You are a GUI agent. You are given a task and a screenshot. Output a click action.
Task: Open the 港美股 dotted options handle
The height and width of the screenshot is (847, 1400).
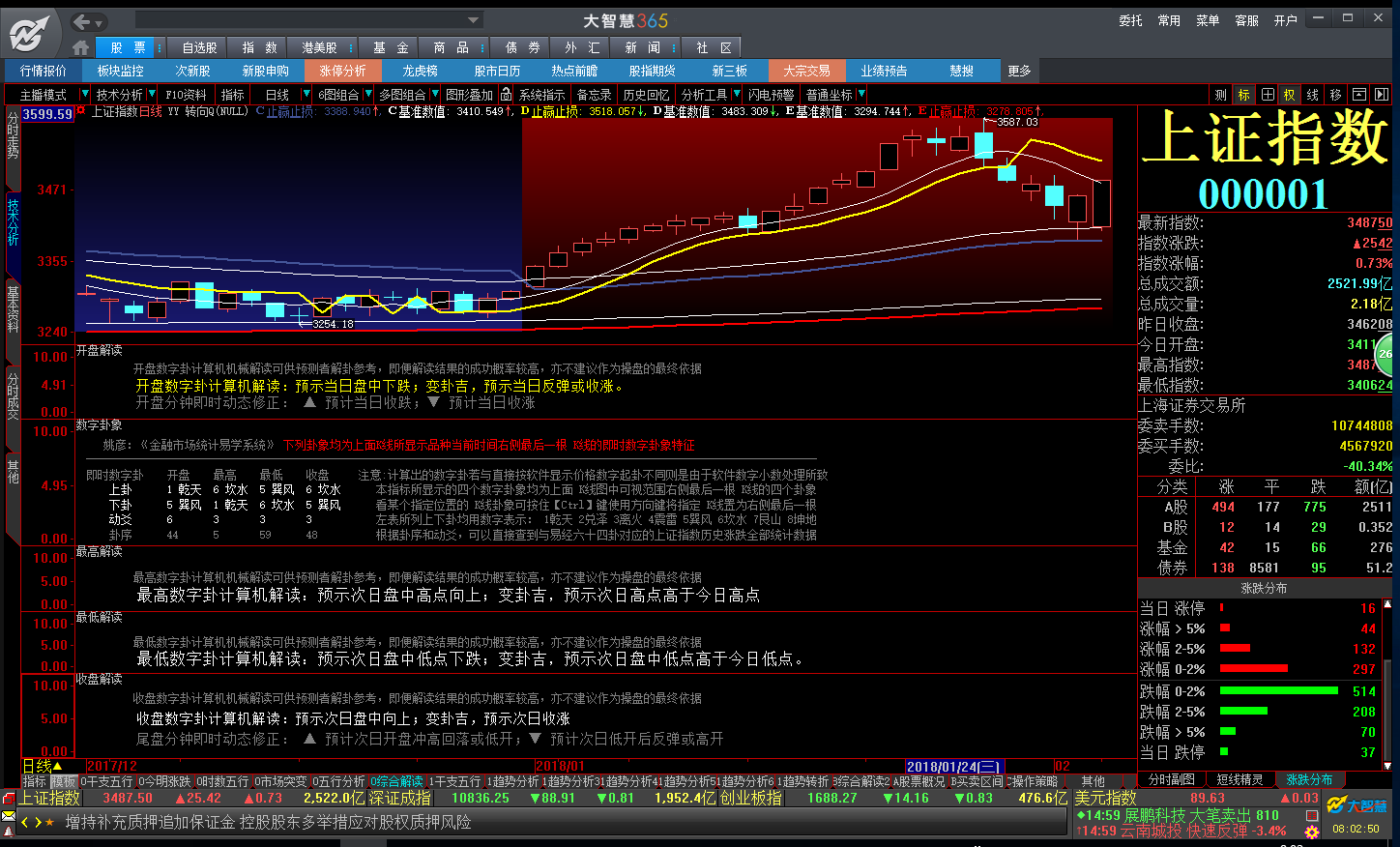click(x=351, y=47)
